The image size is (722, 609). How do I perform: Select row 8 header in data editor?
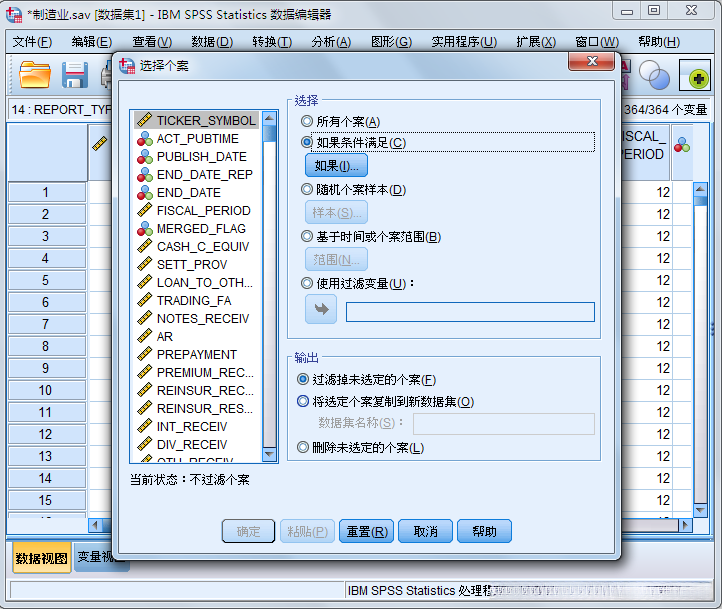tap(46, 346)
